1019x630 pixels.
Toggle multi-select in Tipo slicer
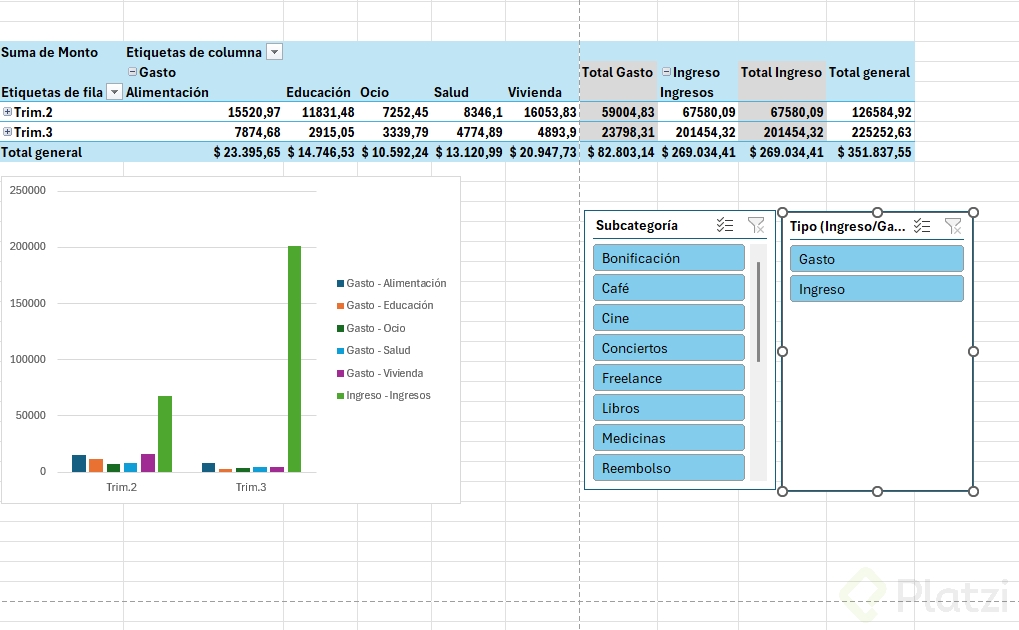coord(922,226)
